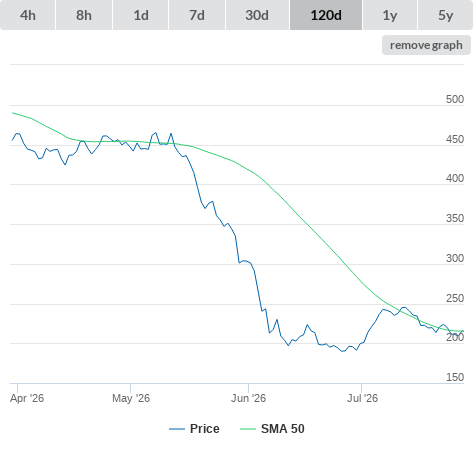Choose the 1d time range tab
474x455 pixels.
pyautogui.click(x=141, y=15)
